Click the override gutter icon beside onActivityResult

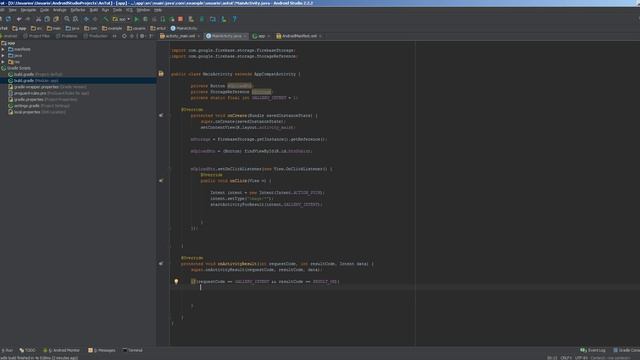(x=161, y=264)
